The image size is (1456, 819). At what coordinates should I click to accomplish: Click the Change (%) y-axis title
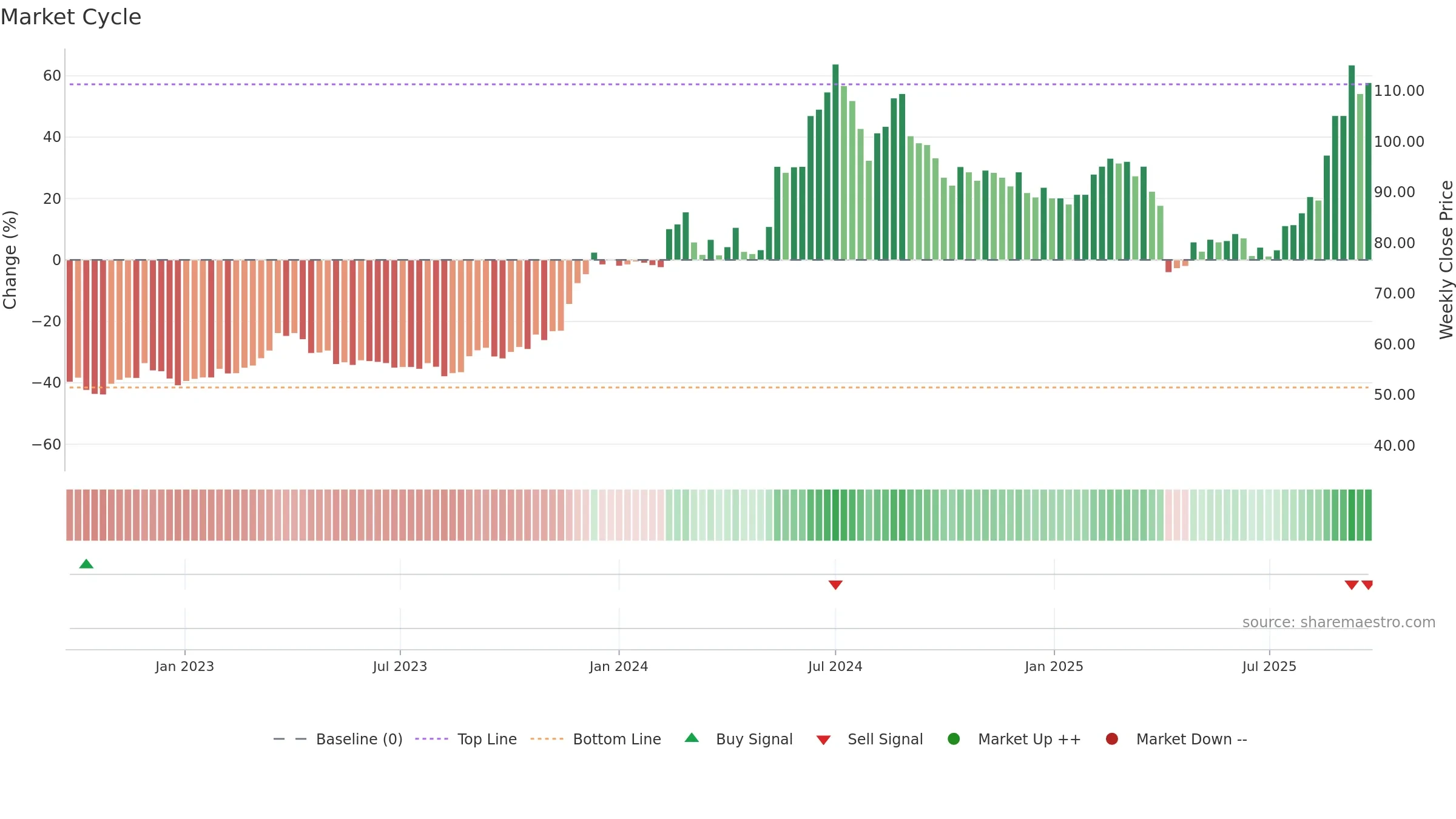(x=10, y=260)
